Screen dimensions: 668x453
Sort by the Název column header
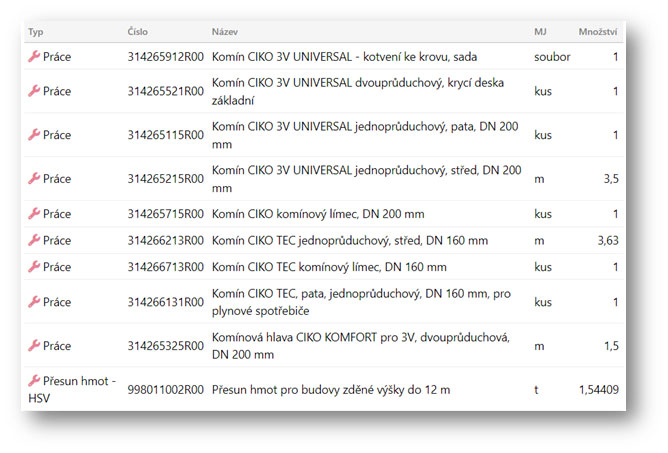(x=225, y=32)
